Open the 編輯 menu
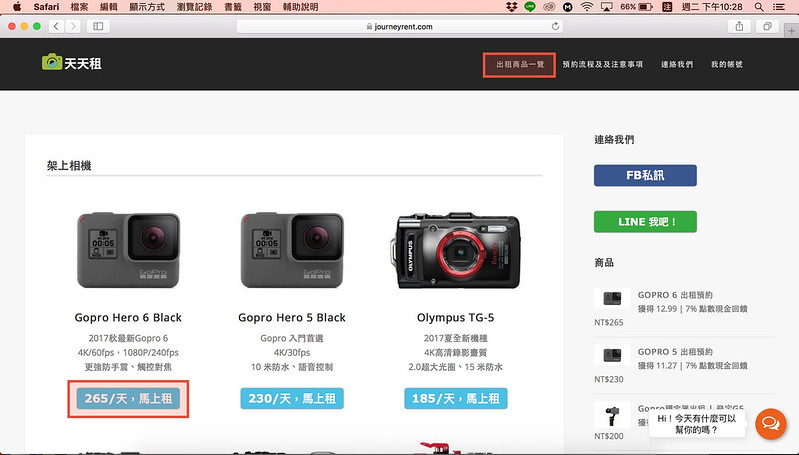Viewport: 799px width, 455px height. 109,7
